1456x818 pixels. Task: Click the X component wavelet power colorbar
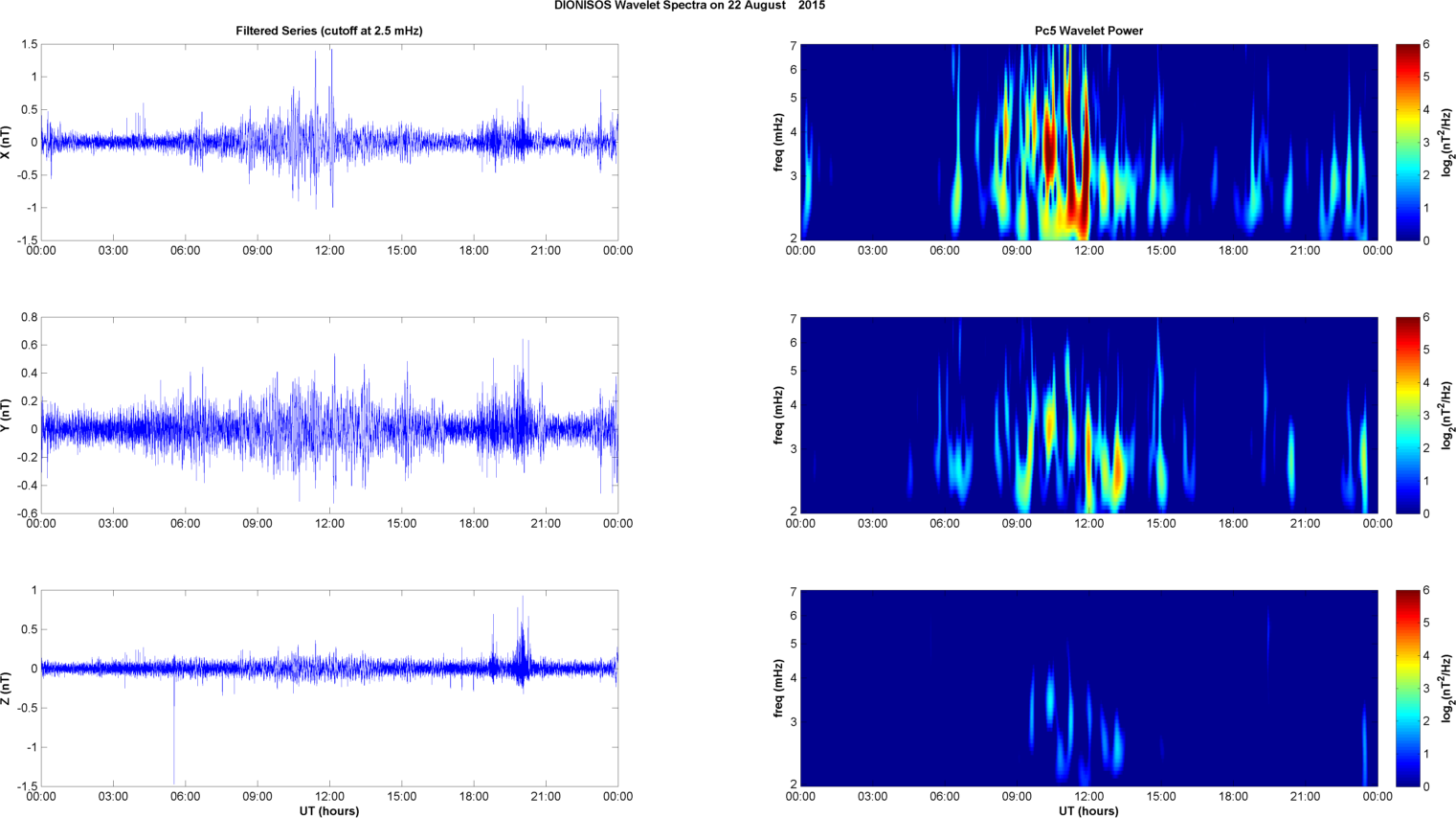(x=1407, y=143)
